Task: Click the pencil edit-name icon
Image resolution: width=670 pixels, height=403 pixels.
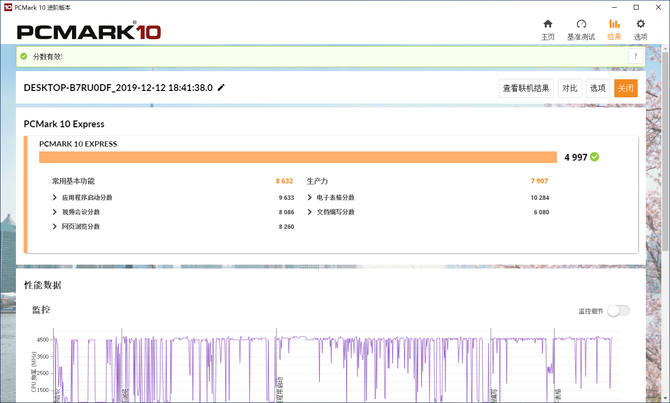Action: click(x=221, y=88)
